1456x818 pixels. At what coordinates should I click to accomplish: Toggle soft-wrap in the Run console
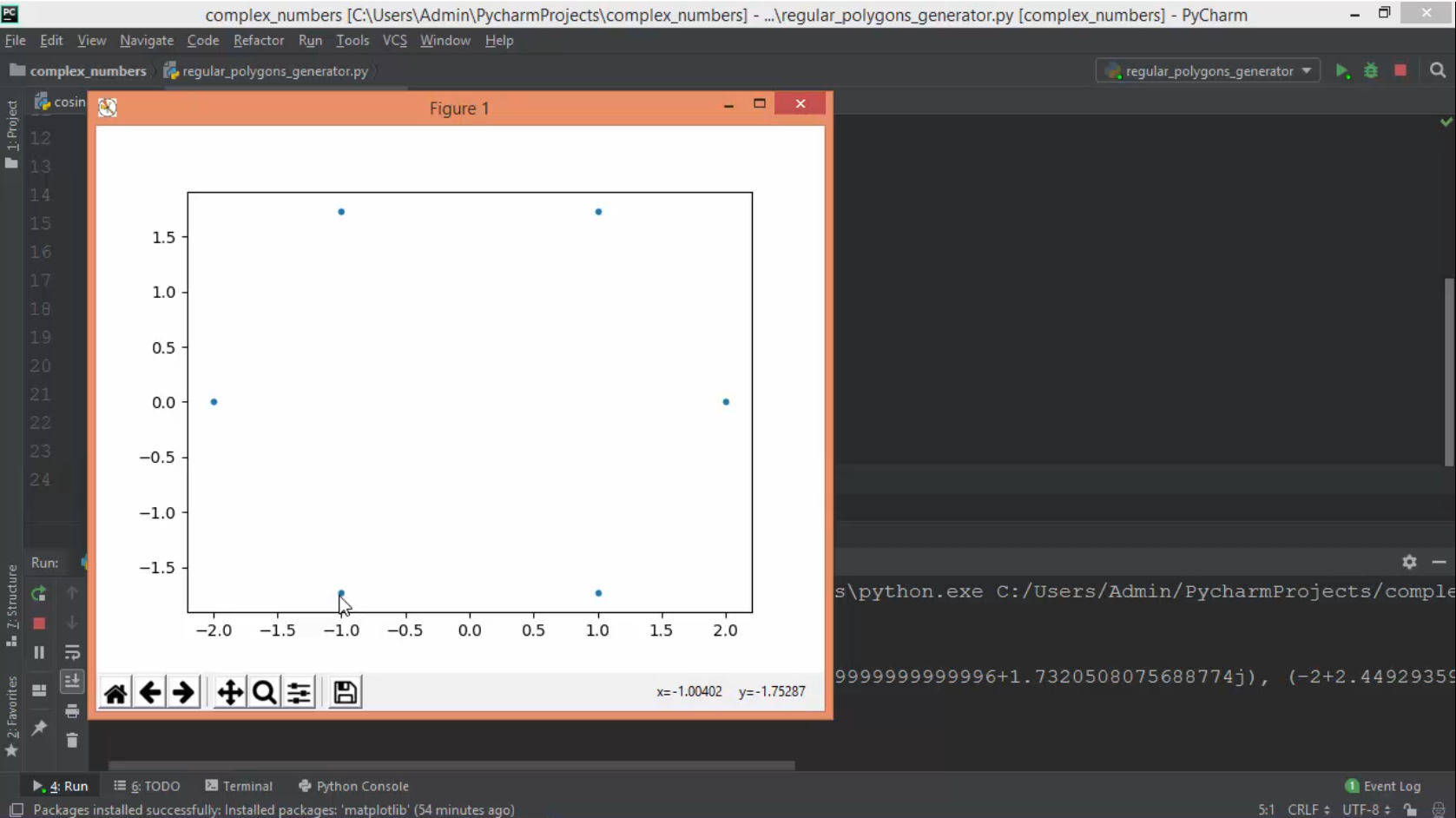(72, 652)
